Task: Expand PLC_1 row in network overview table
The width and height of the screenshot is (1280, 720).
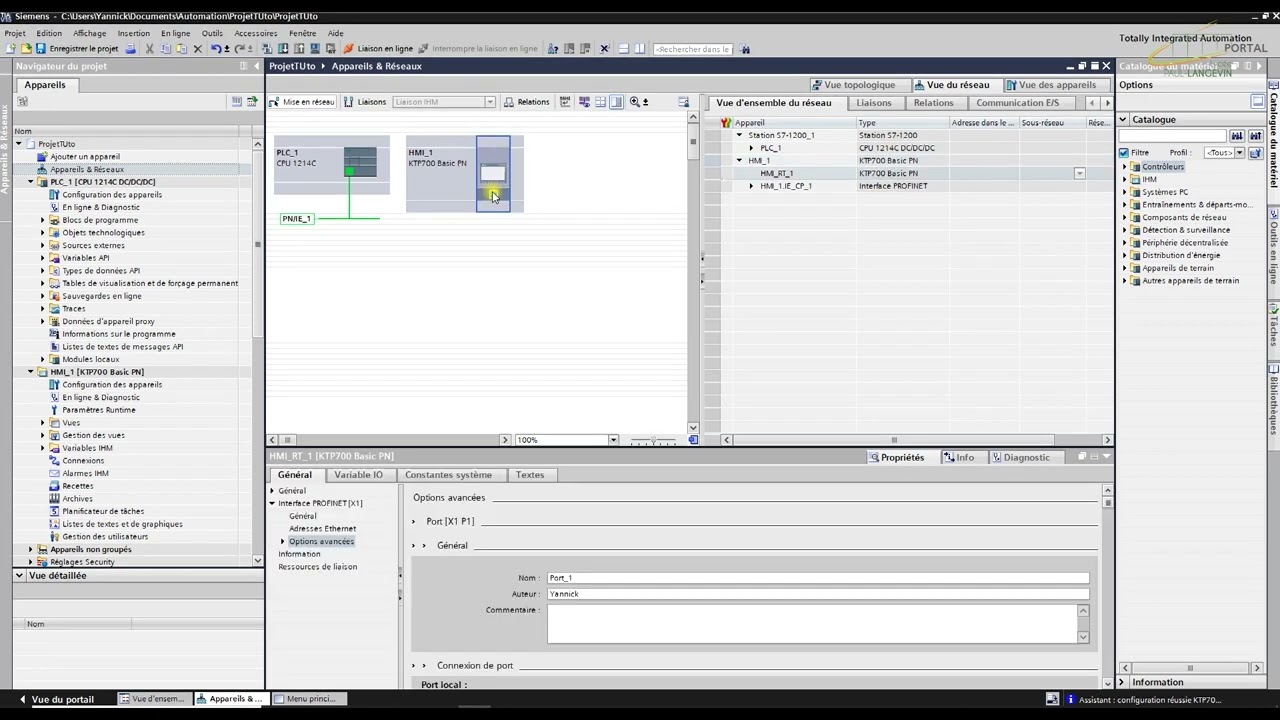Action: (751, 148)
